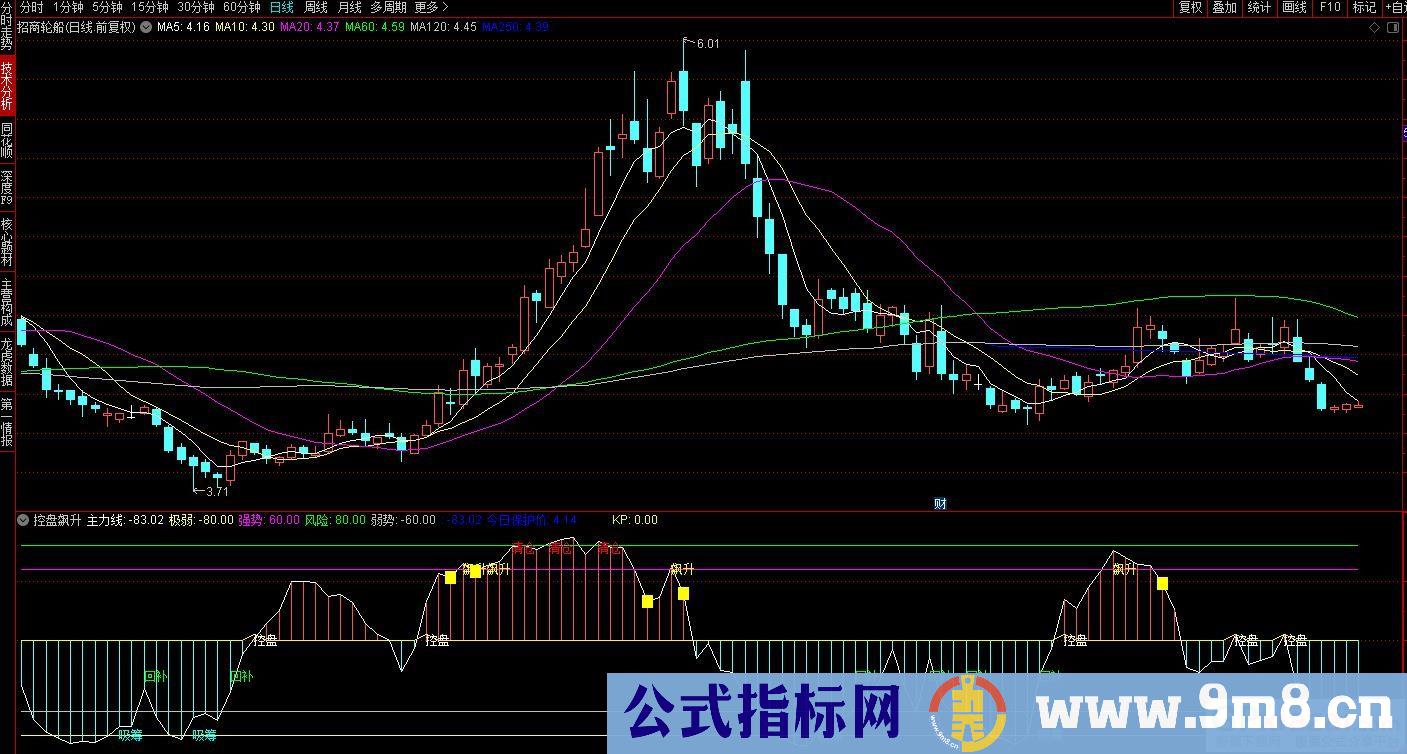1407x754 pixels.
Task: Open the 龙虎数据 side tab
Action: (7, 361)
